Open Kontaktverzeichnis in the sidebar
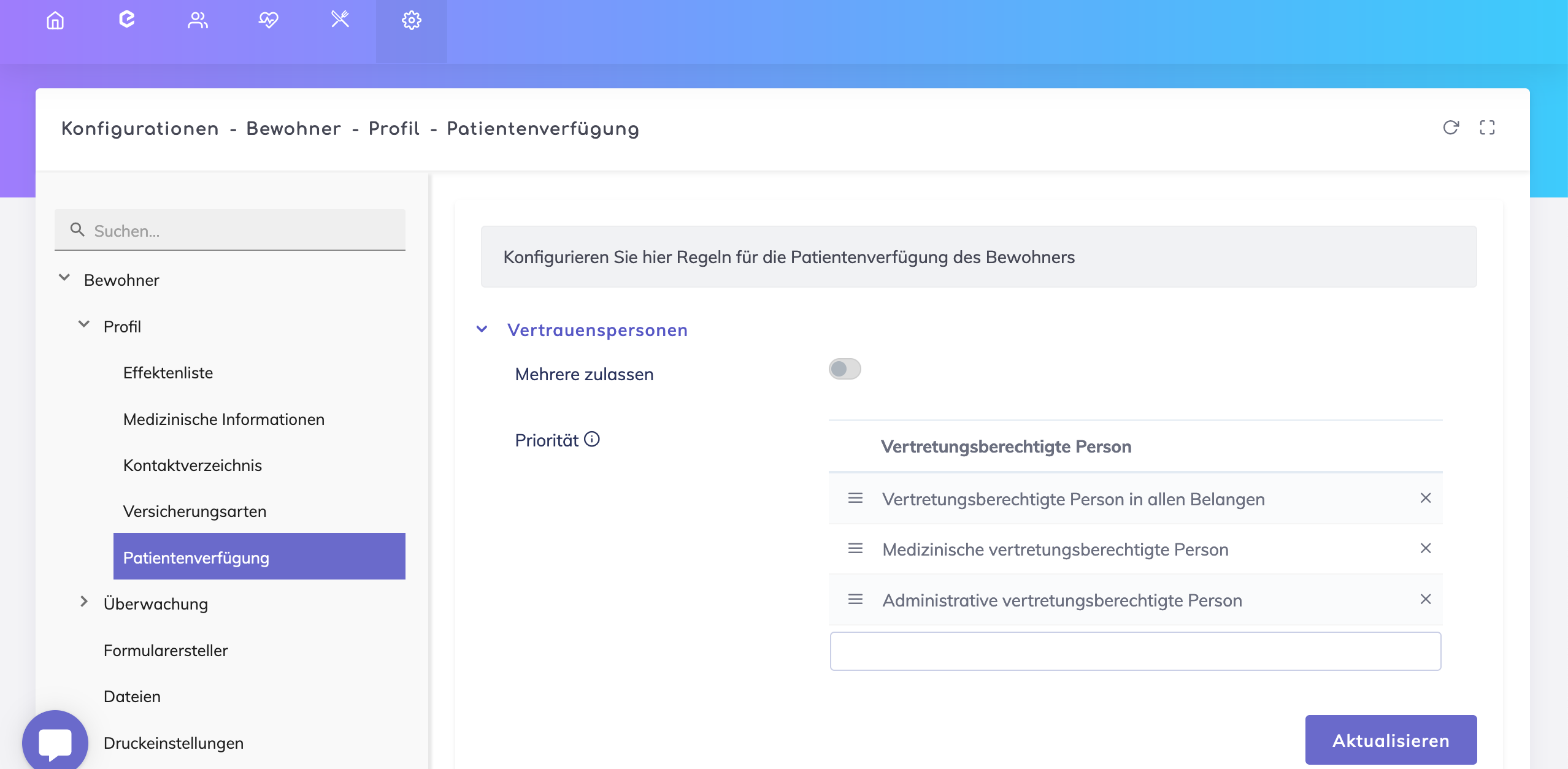This screenshot has height=769, width=1568. pos(192,465)
